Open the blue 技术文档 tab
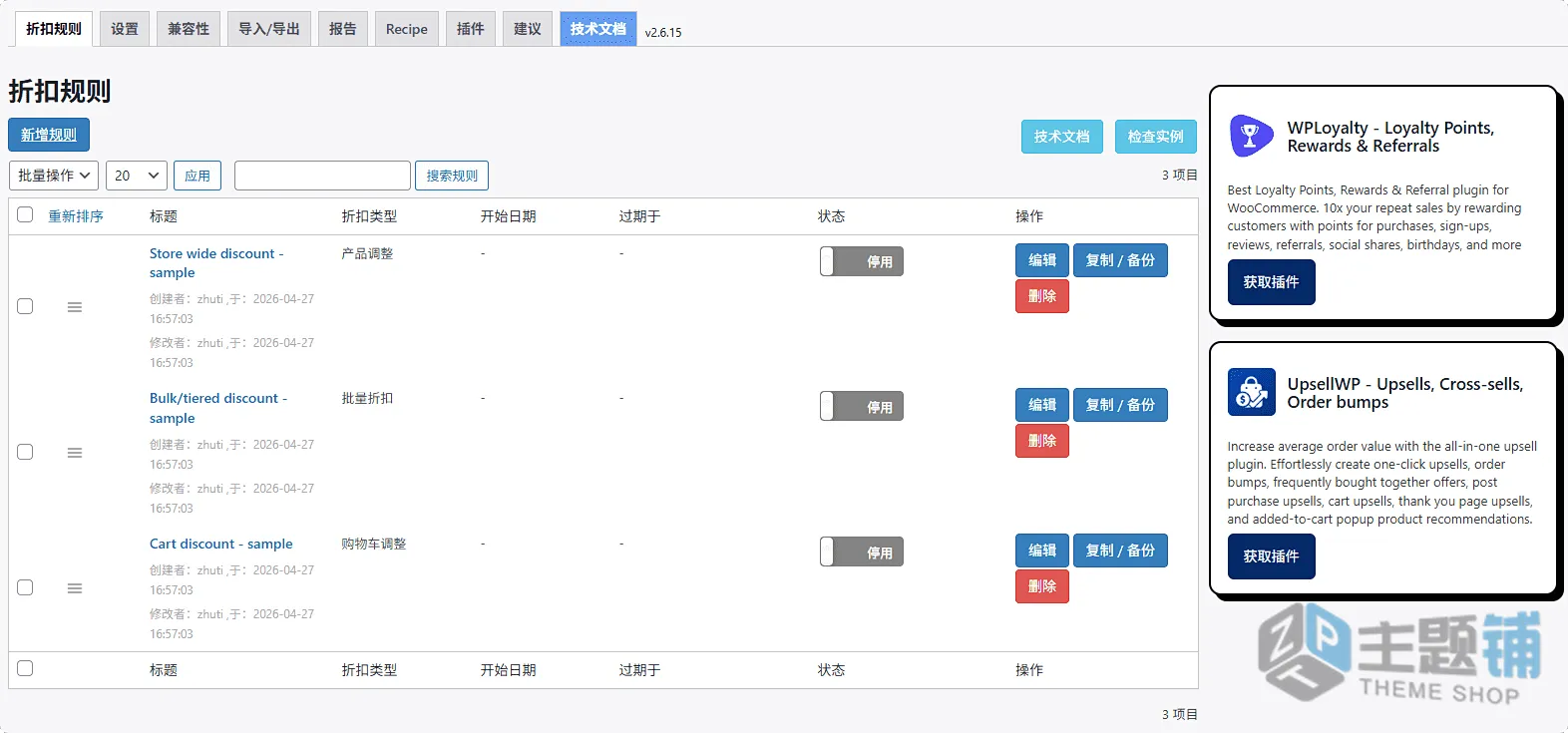This screenshot has height=733, width=1568. (598, 29)
